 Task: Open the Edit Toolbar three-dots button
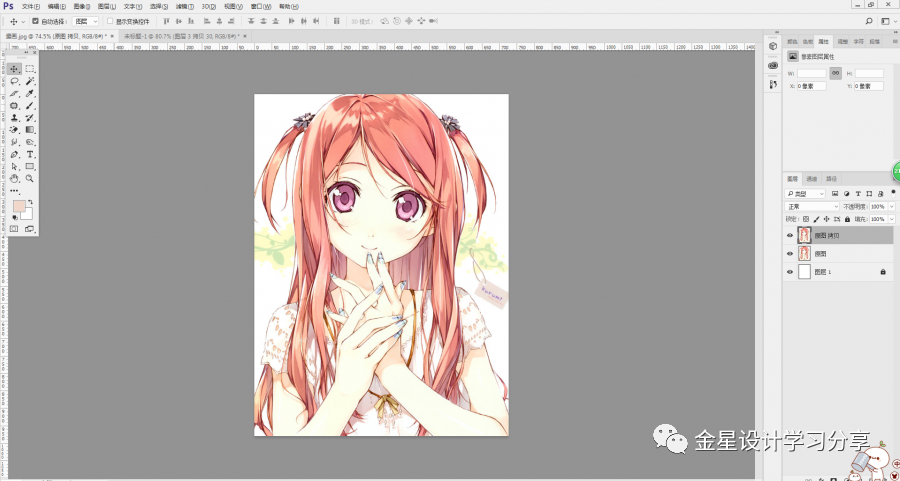(x=14, y=191)
